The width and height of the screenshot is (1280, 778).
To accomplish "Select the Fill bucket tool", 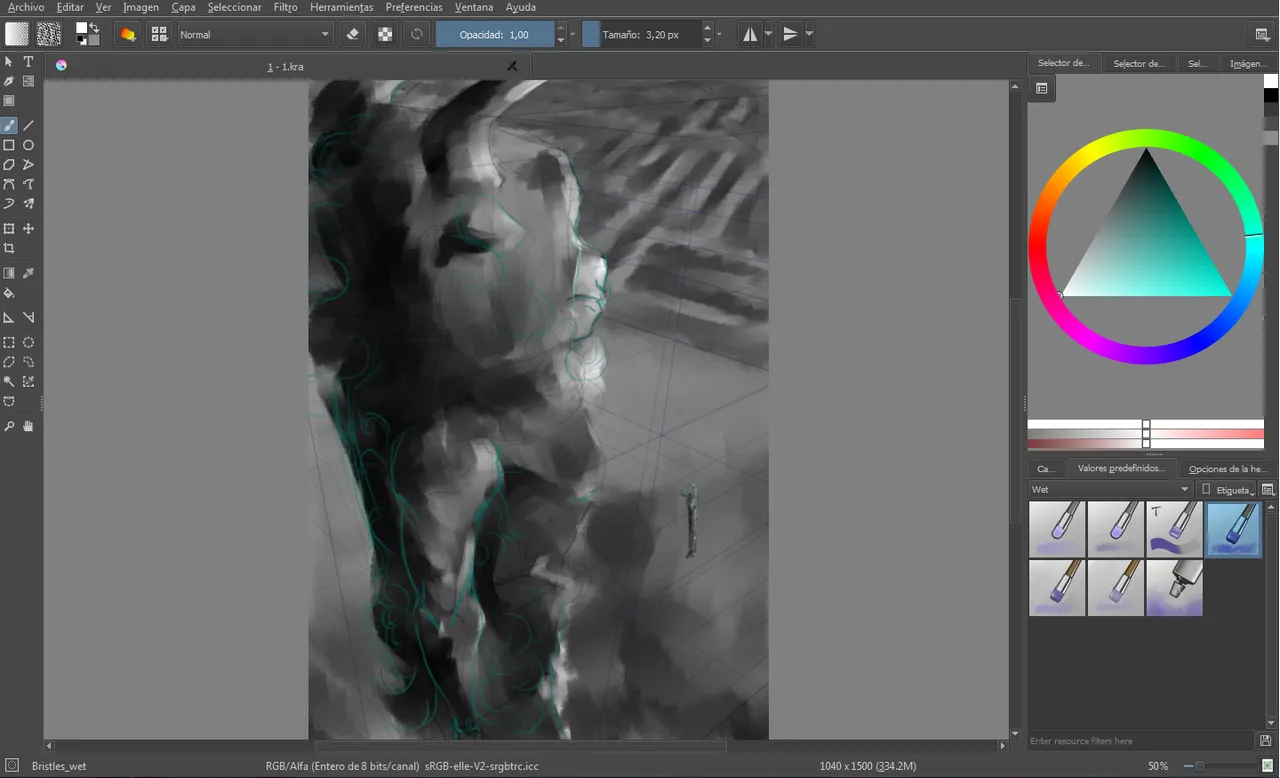I will (x=9, y=294).
